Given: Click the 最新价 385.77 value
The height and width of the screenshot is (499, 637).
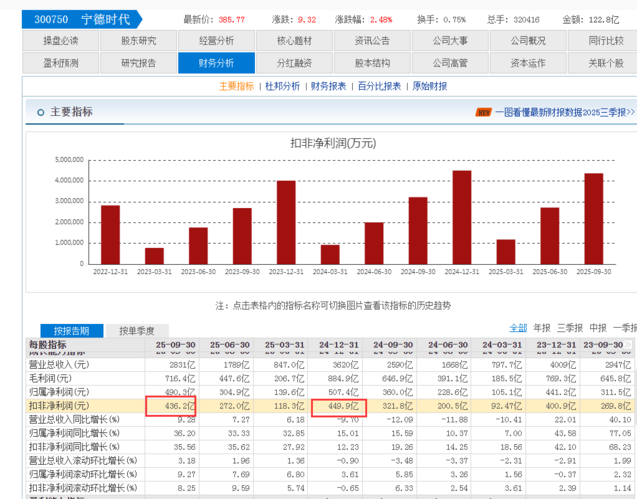Looking at the screenshot, I should click(x=232, y=20).
